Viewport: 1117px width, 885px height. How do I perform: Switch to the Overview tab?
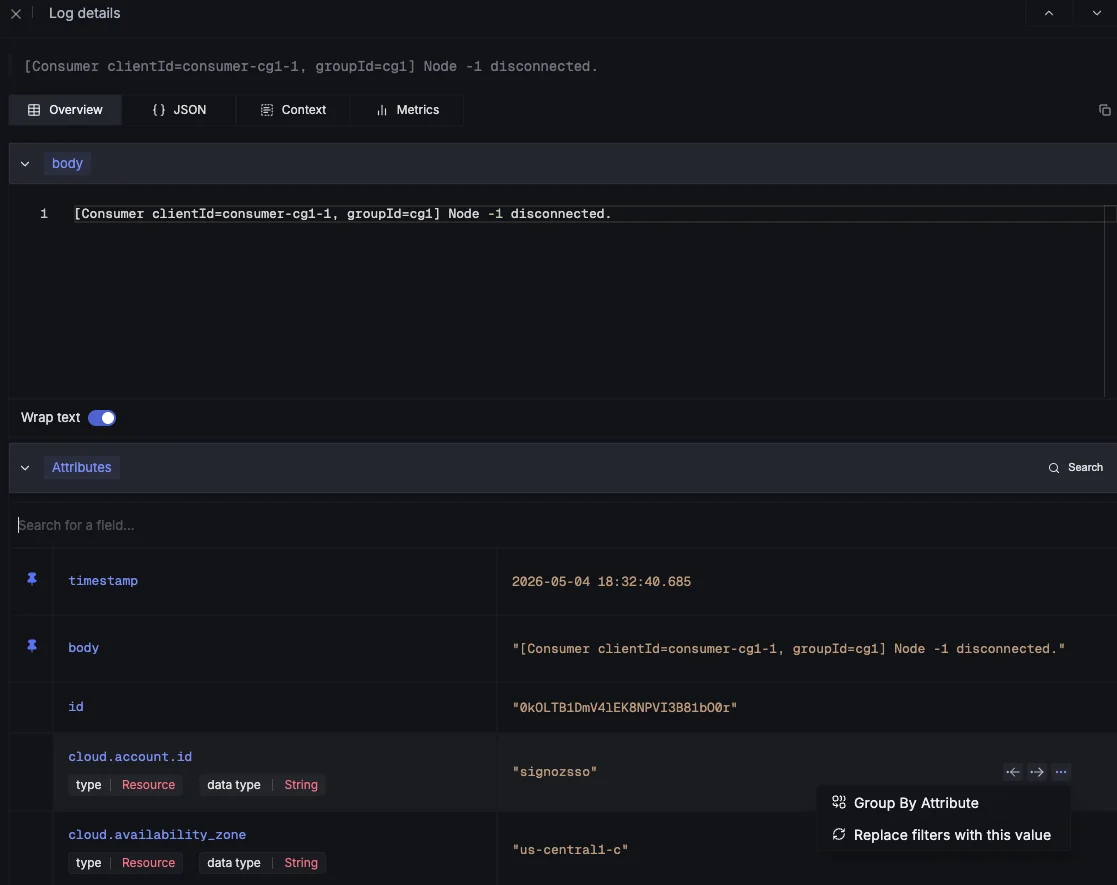click(x=65, y=110)
